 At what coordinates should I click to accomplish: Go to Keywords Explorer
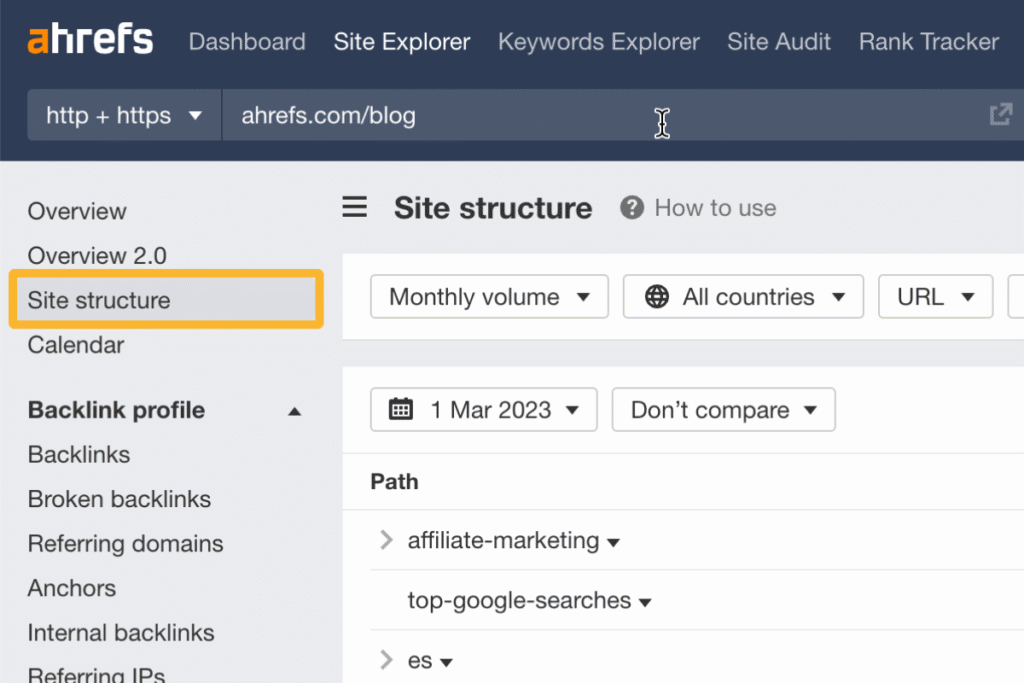click(x=598, y=42)
